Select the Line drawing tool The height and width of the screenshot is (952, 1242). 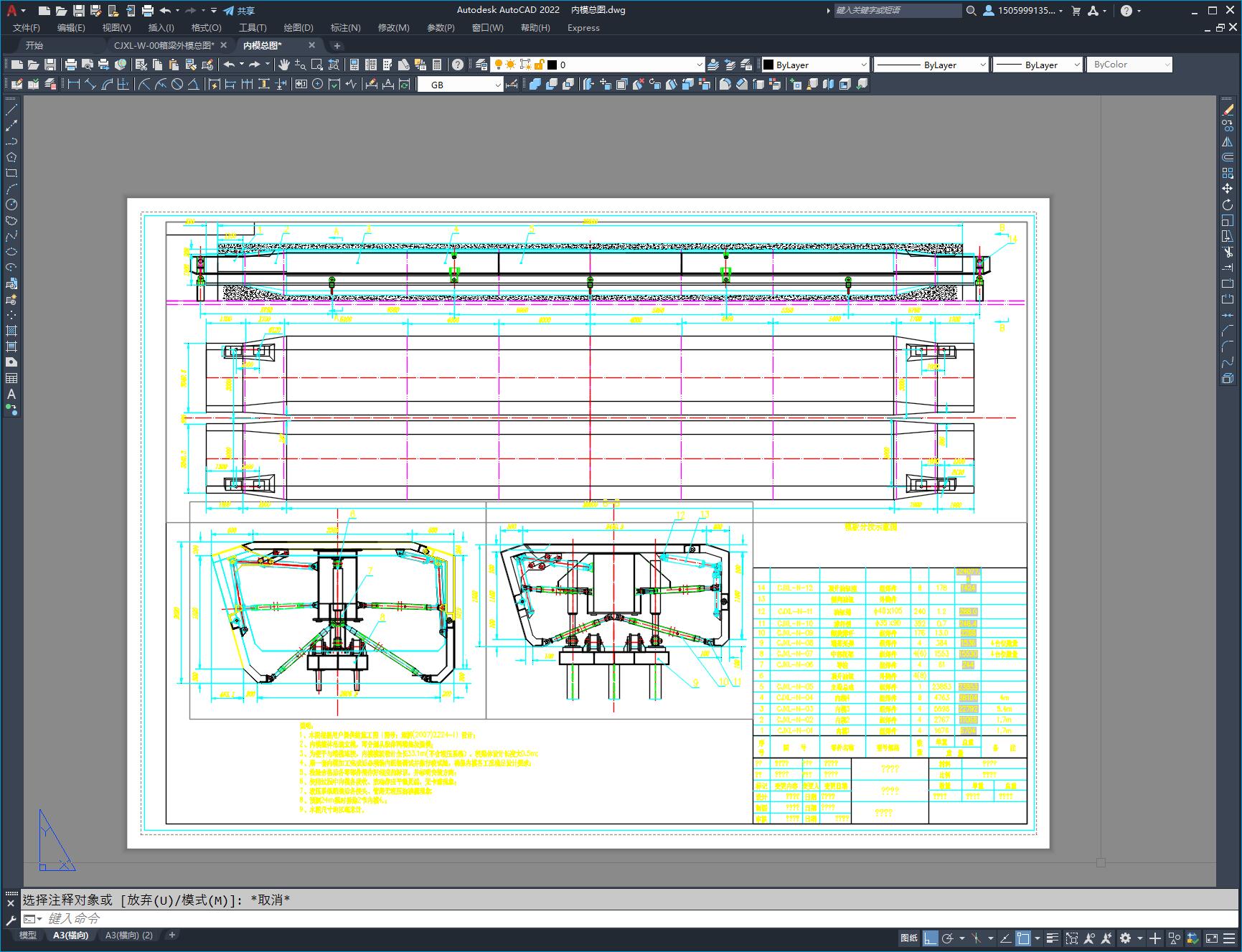[x=11, y=110]
